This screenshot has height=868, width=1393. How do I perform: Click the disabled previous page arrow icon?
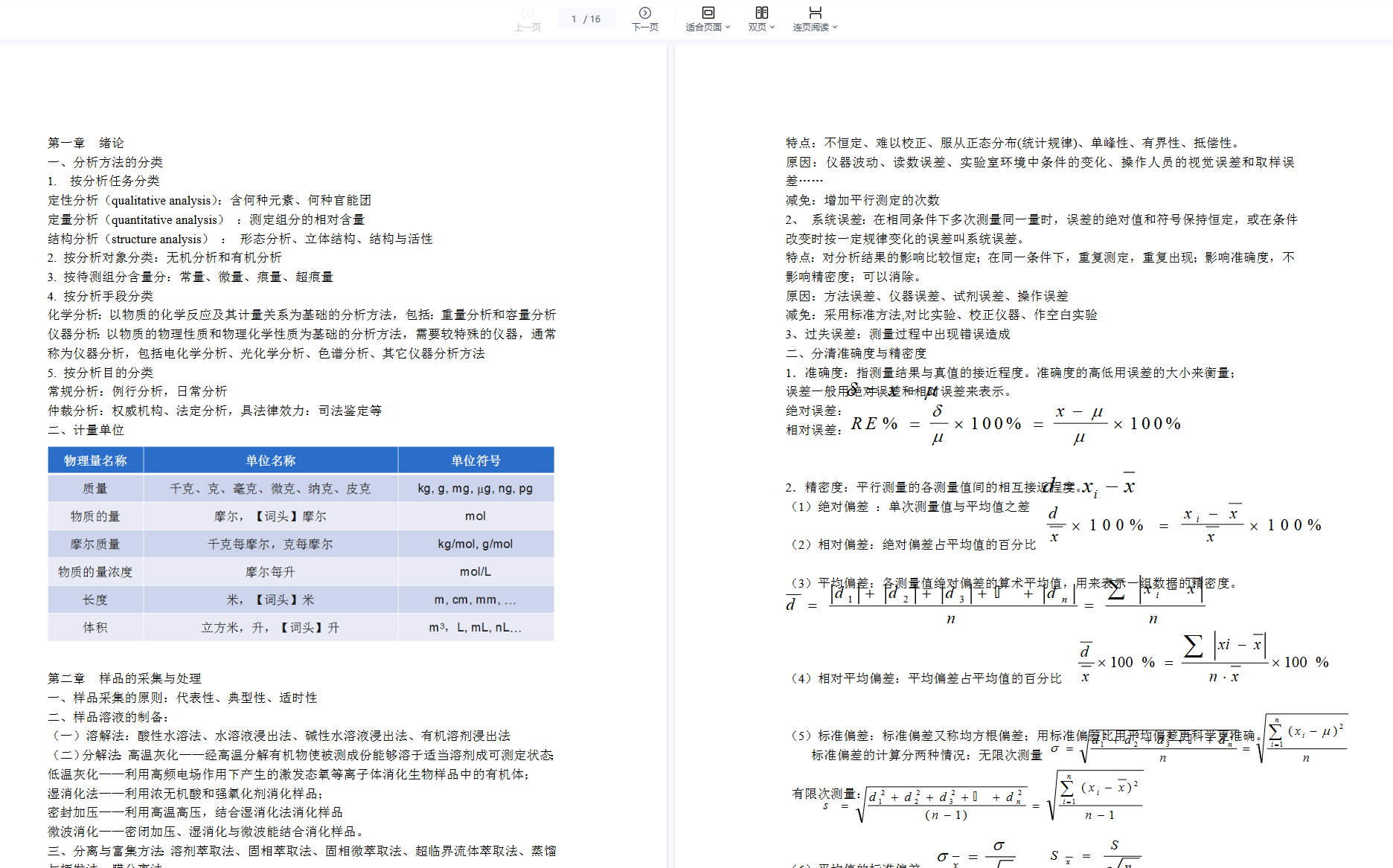[528, 13]
